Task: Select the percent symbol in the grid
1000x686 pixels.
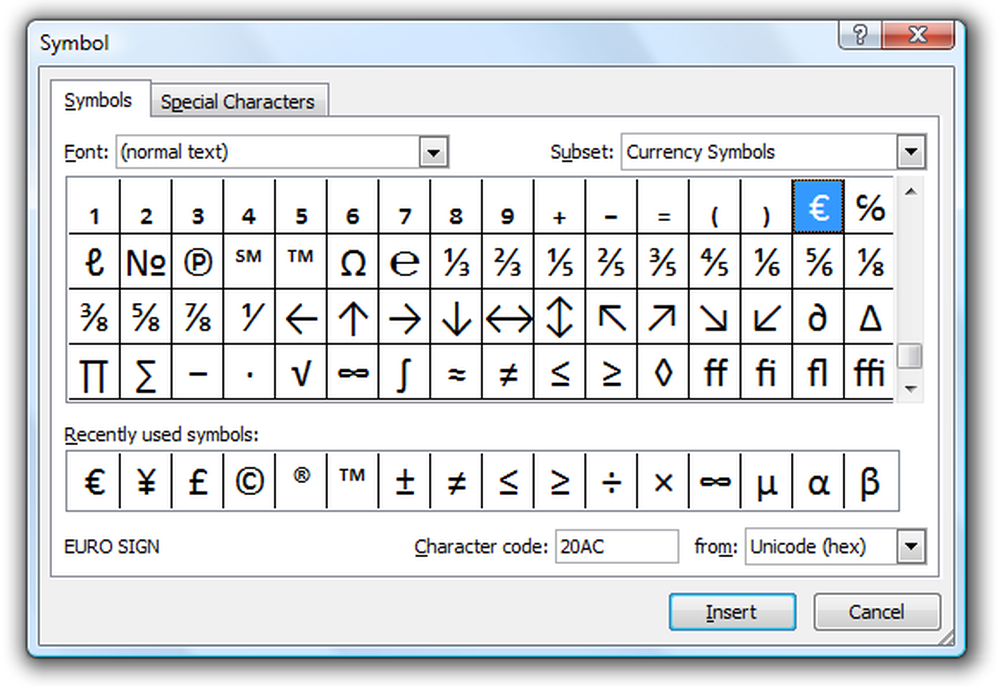Action: (869, 207)
